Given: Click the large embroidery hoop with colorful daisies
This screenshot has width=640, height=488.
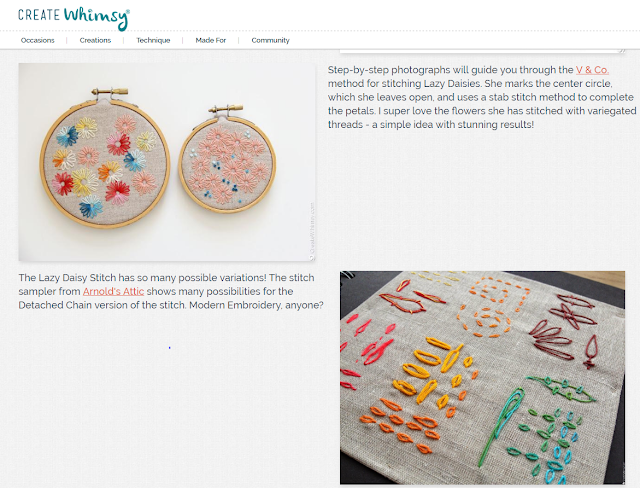Looking at the screenshot, I should (x=104, y=161).
